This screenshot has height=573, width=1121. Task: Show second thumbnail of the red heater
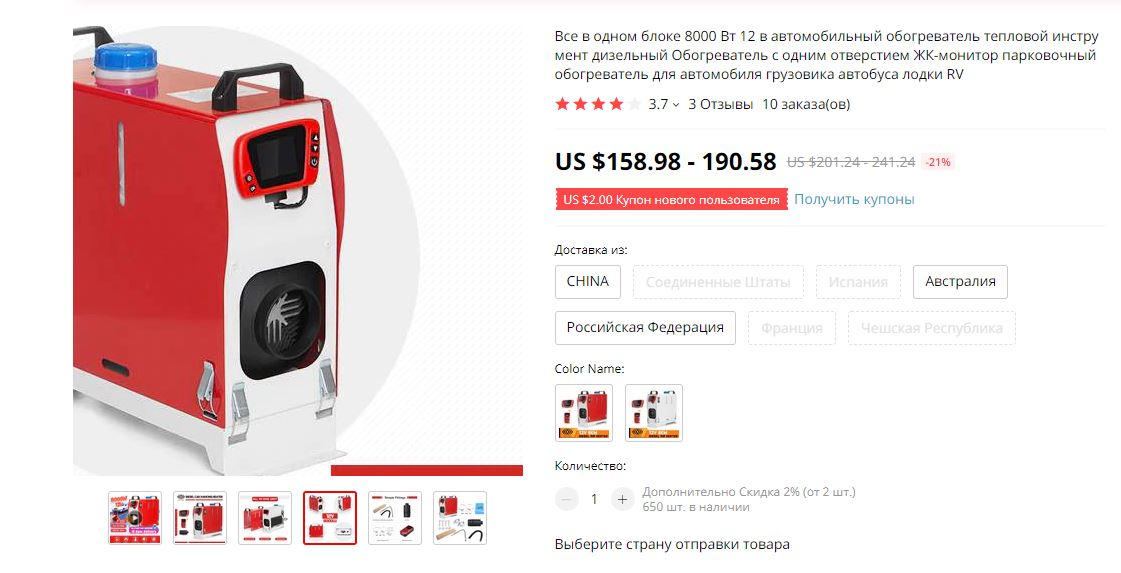coord(200,518)
